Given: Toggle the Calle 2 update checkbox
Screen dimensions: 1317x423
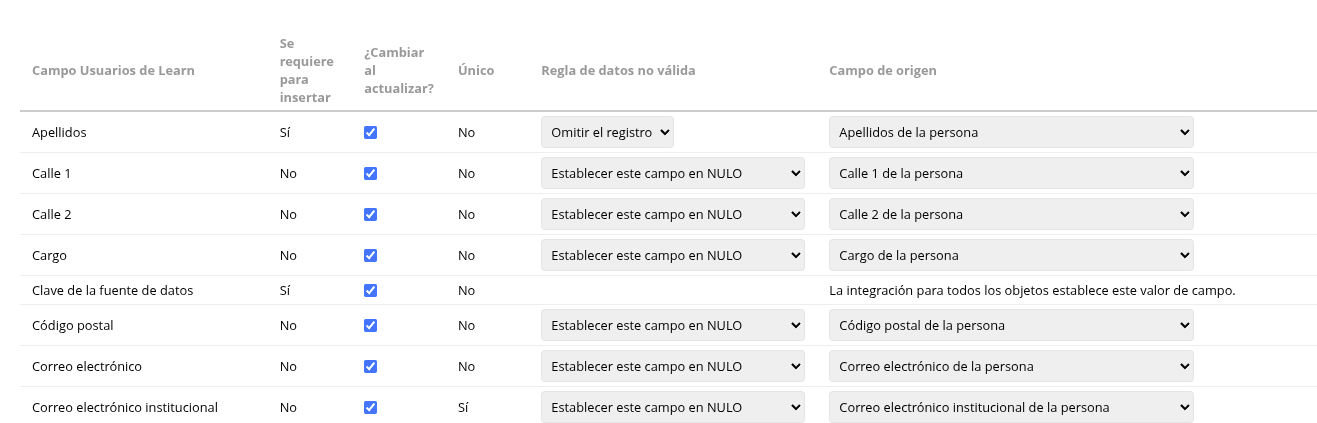Looking at the screenshot, I should 370,214.
